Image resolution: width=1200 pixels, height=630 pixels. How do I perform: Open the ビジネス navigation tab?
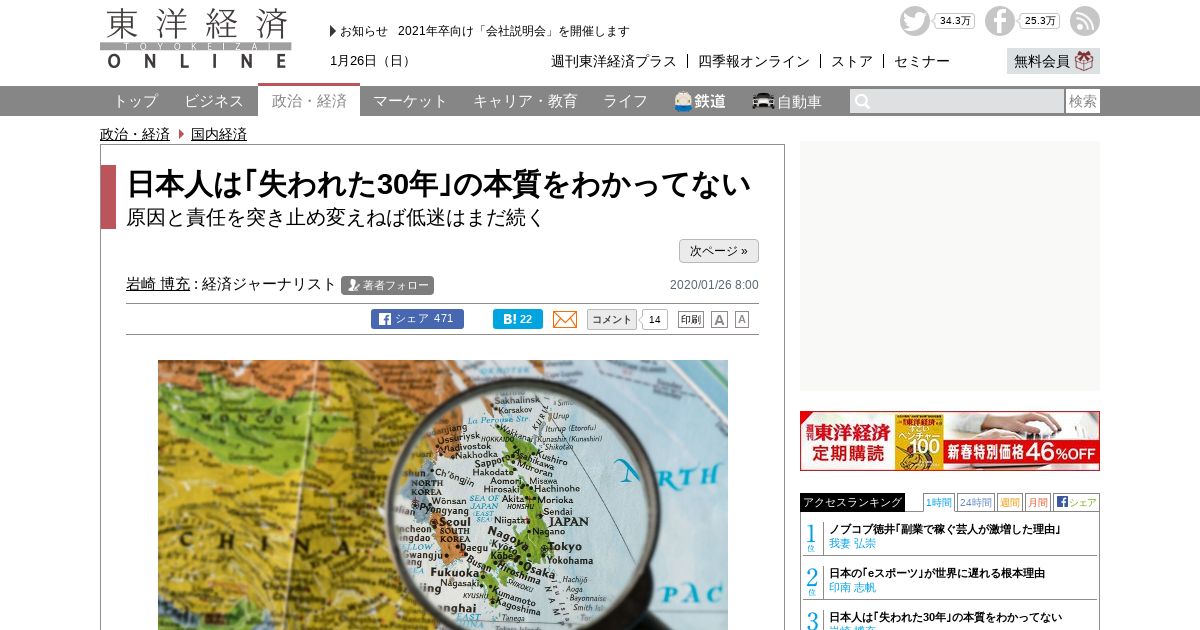[214, 101]
